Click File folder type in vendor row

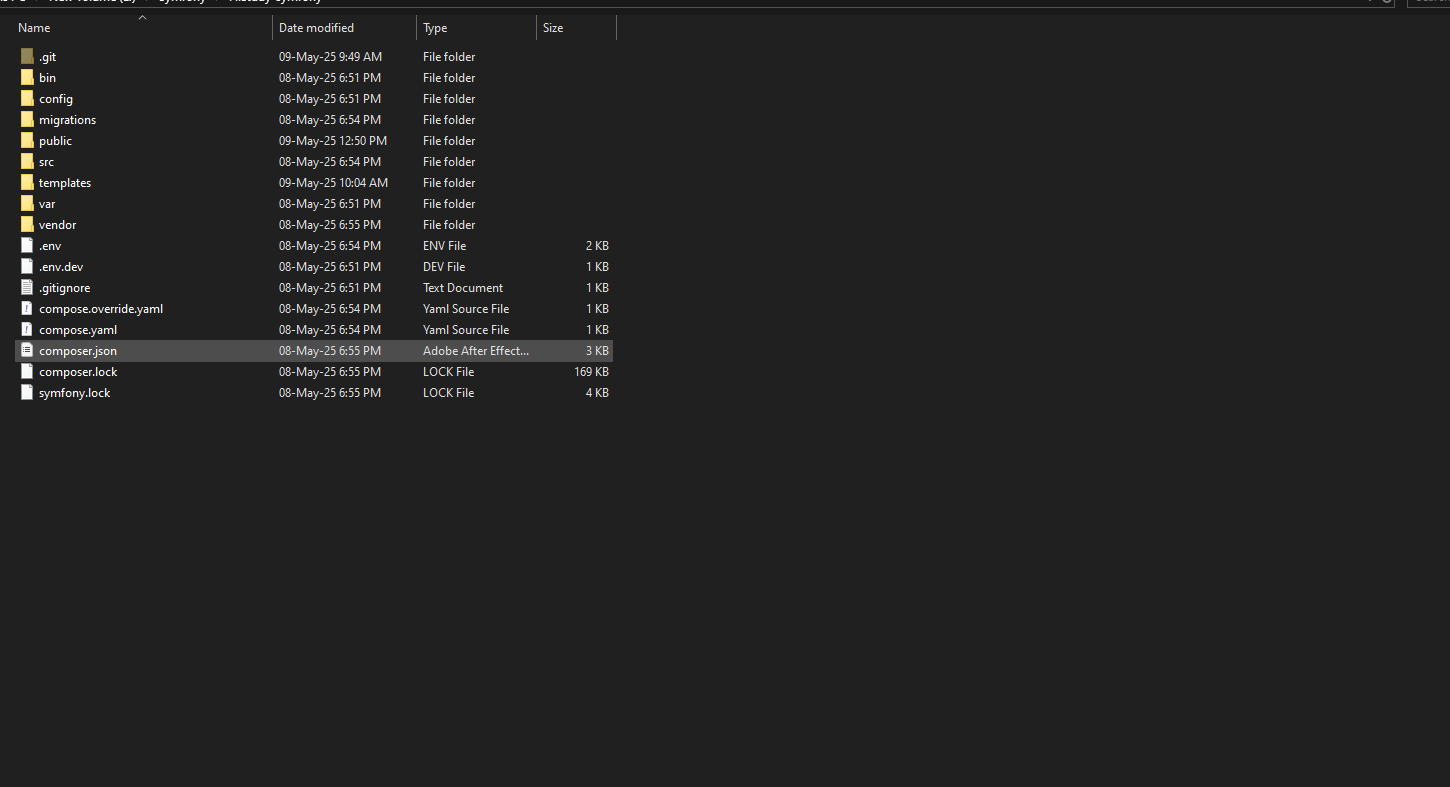point(449,225)
